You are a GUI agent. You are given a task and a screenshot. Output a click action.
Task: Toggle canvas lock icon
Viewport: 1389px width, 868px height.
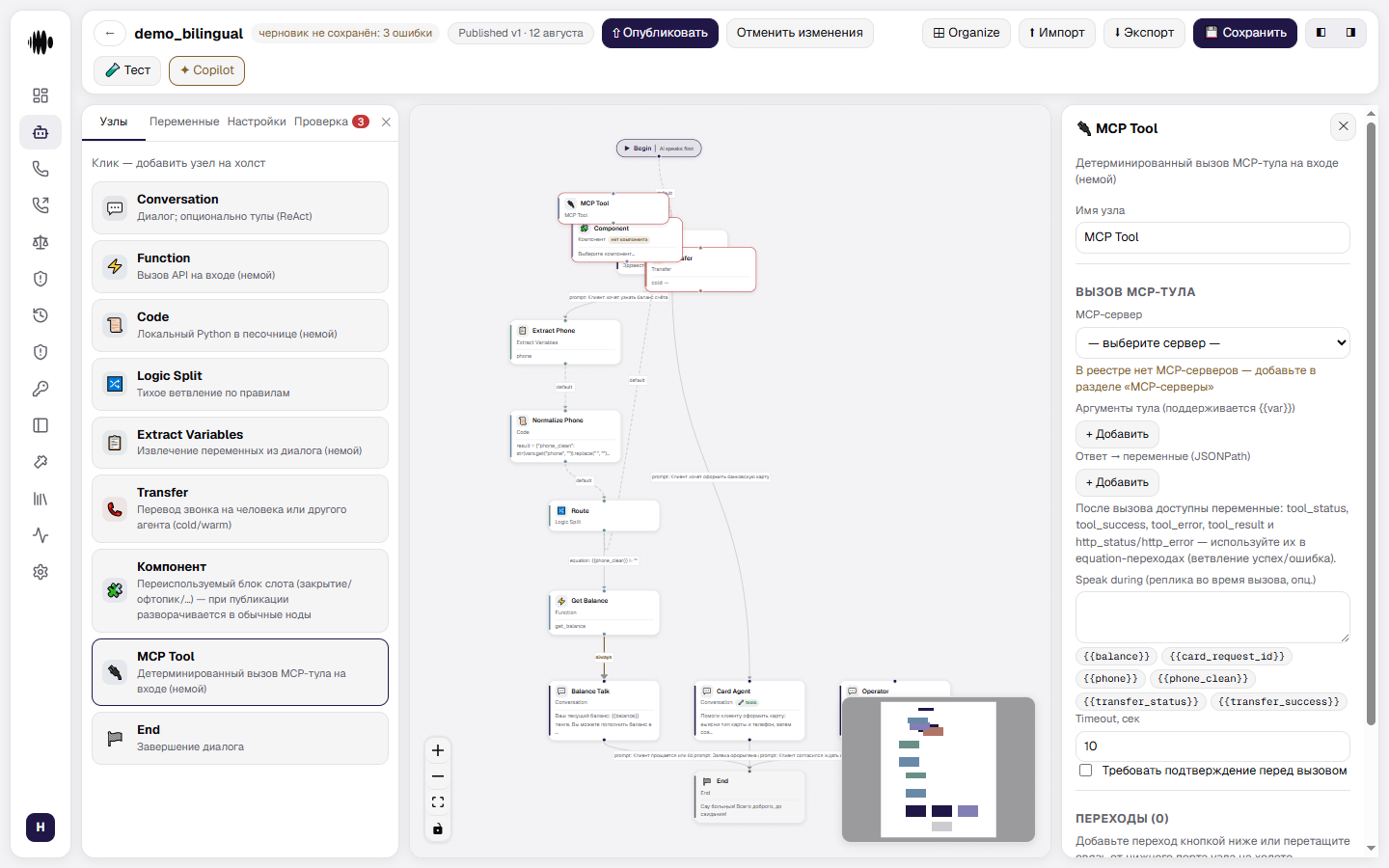[x=438, y=828]
